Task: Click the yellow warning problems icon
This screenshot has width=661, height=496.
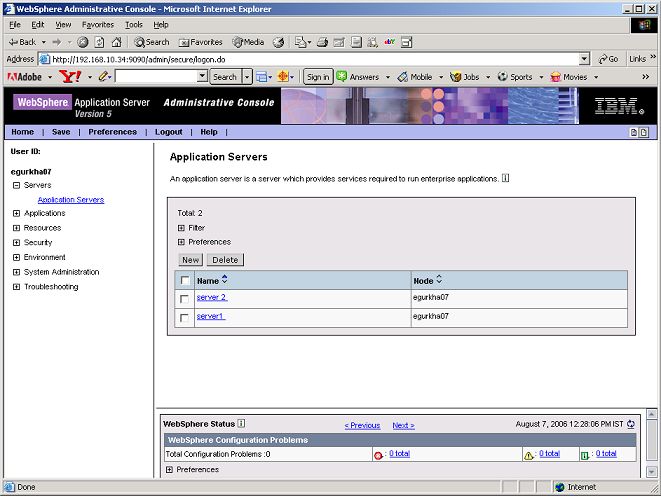Action: pyautogui.click(x=528, y=455)
